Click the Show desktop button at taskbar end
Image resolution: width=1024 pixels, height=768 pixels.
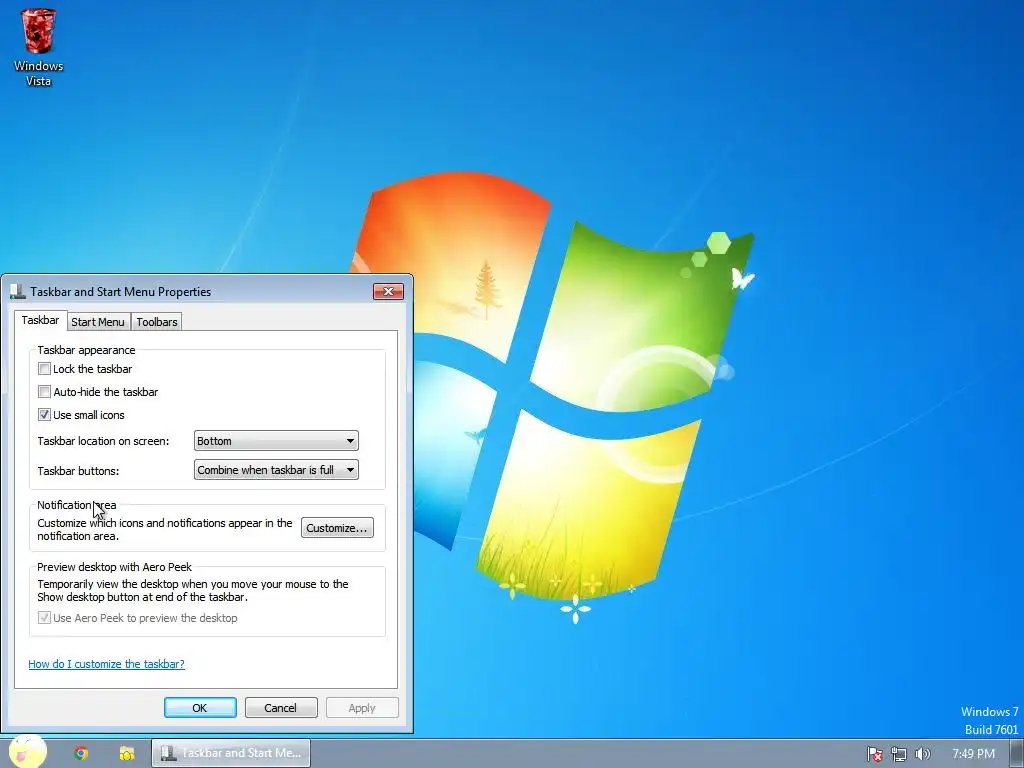pyautogui.click(x=1017, y=754)
